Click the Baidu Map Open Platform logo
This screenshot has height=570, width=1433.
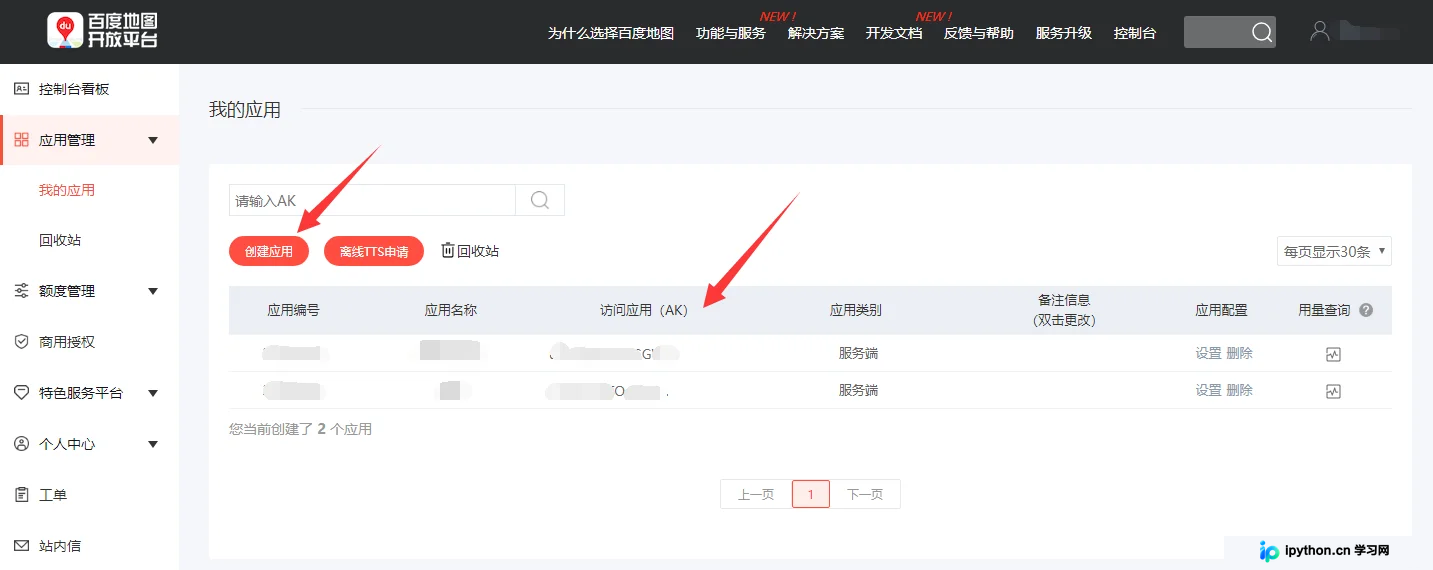[x=102, y=31]
